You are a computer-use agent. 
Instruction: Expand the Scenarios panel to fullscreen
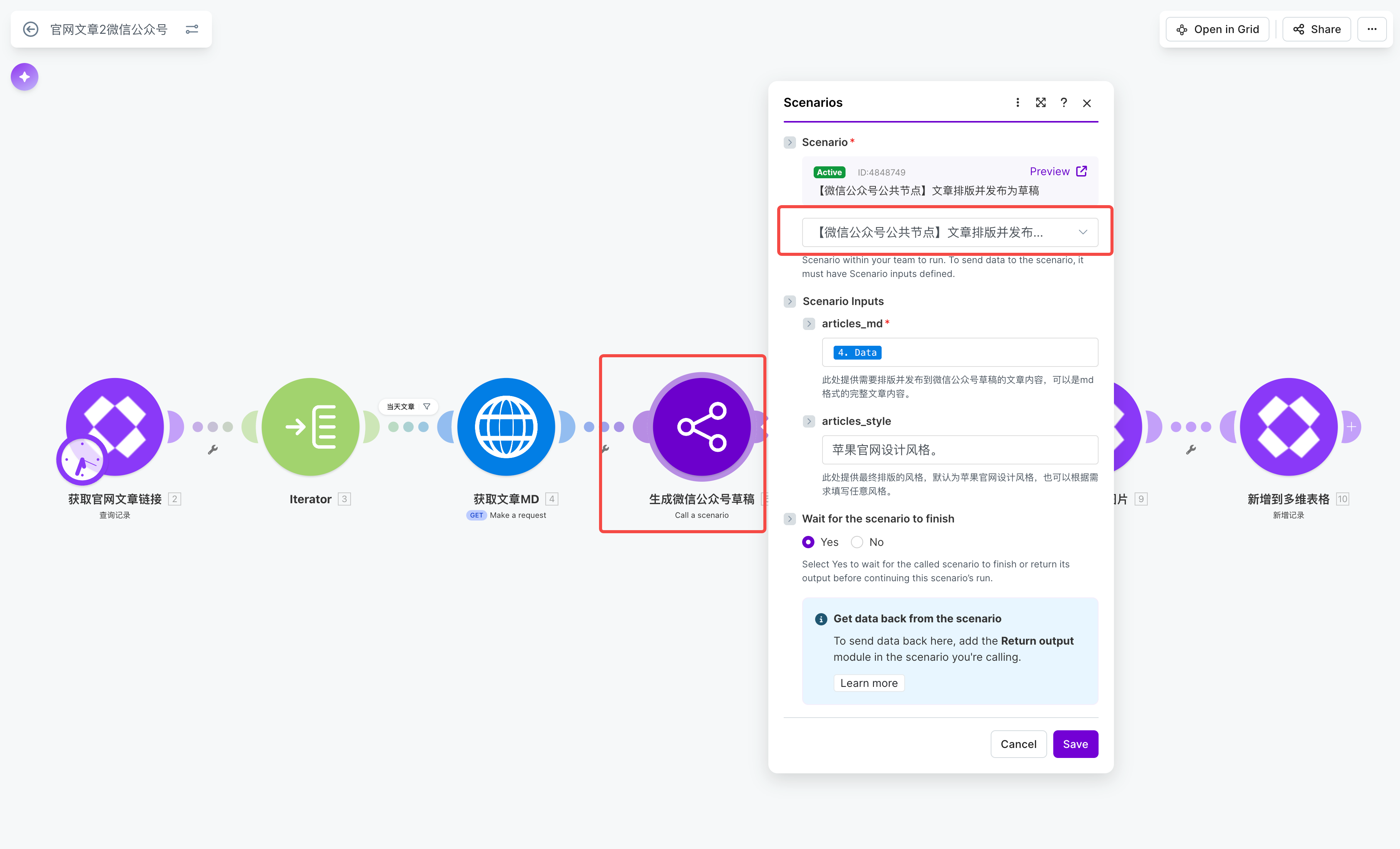click(x=1040, y=102)
